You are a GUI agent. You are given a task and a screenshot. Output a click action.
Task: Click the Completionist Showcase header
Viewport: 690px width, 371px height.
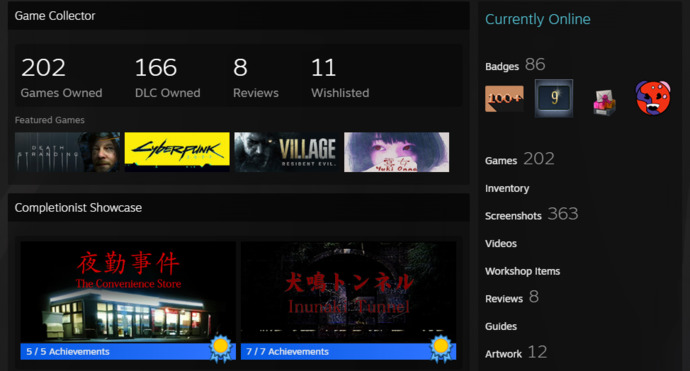click(x=239, y=207)
